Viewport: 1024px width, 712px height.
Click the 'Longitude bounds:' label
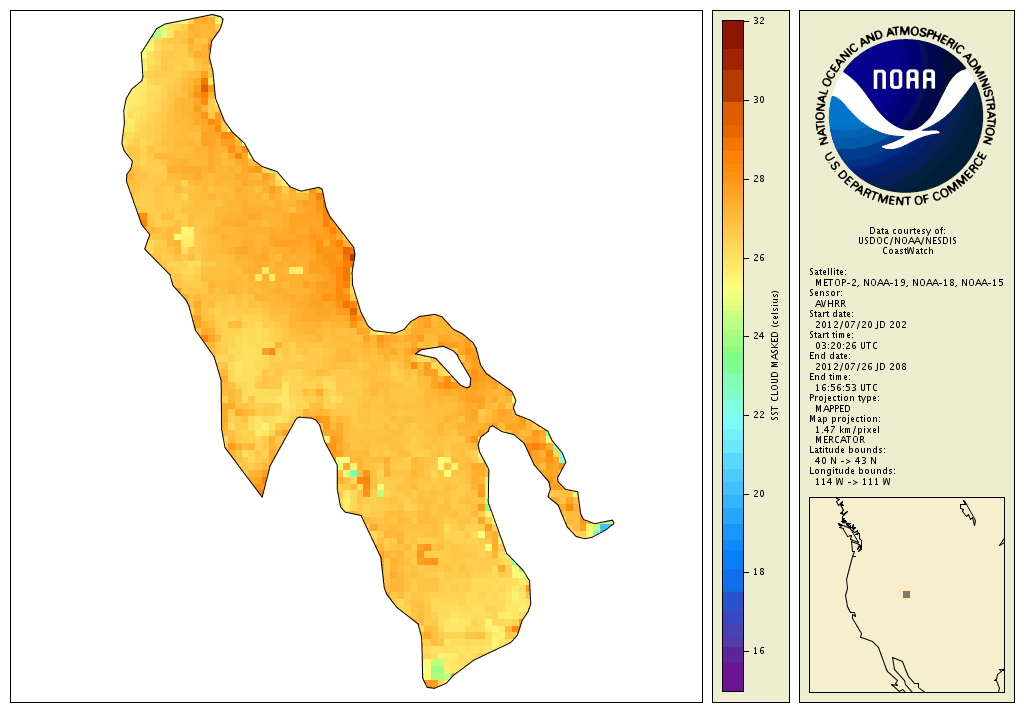point(852,471)
